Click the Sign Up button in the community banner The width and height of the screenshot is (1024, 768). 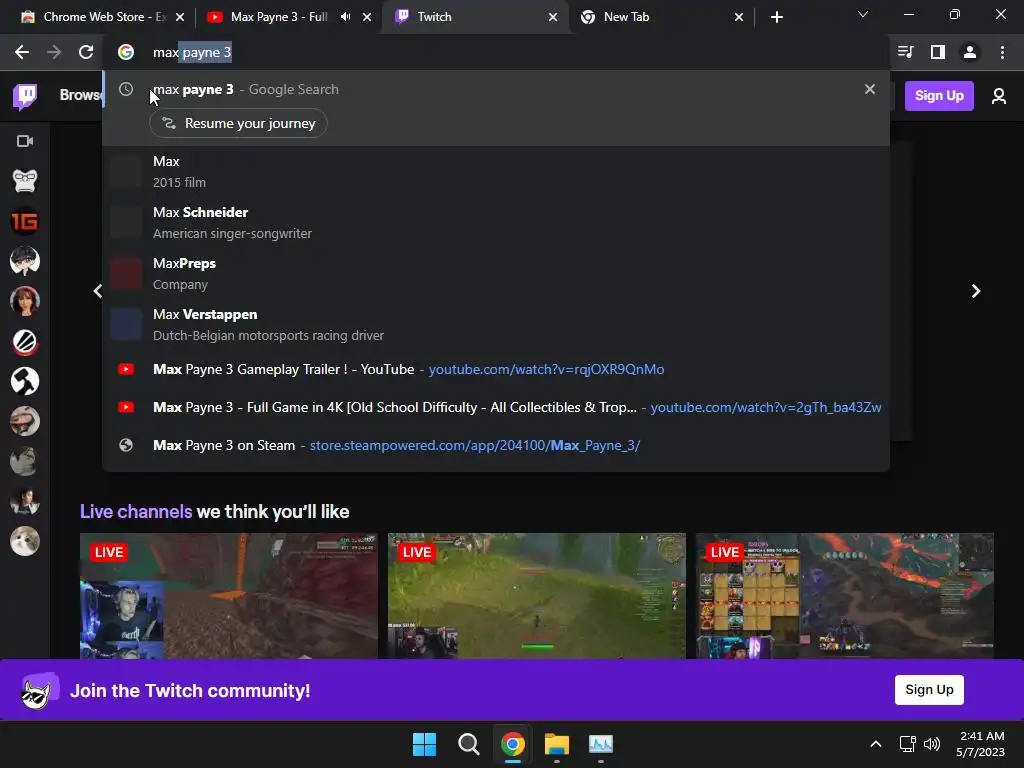pos(929,690)
